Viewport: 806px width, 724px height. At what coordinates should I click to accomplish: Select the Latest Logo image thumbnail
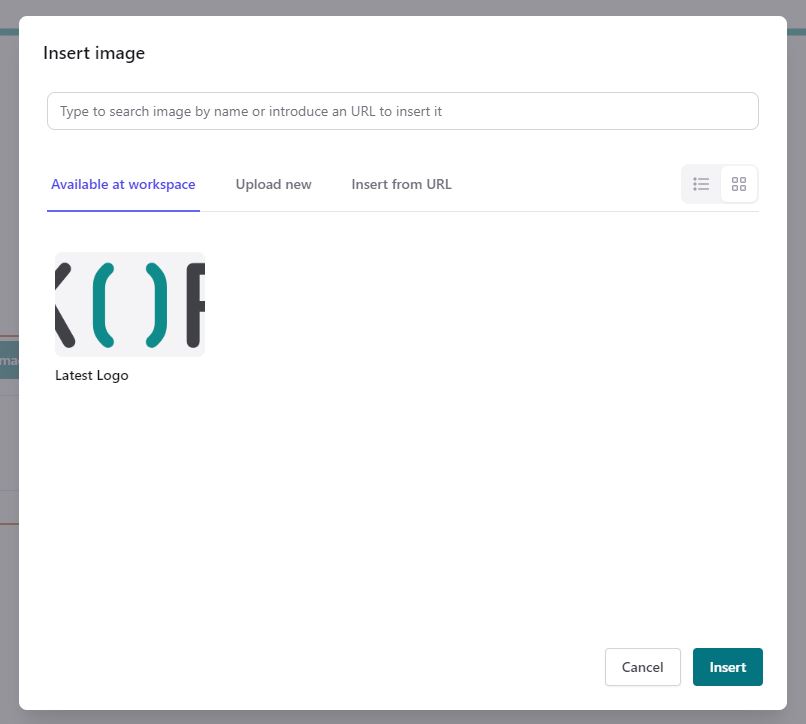point(130,304)
